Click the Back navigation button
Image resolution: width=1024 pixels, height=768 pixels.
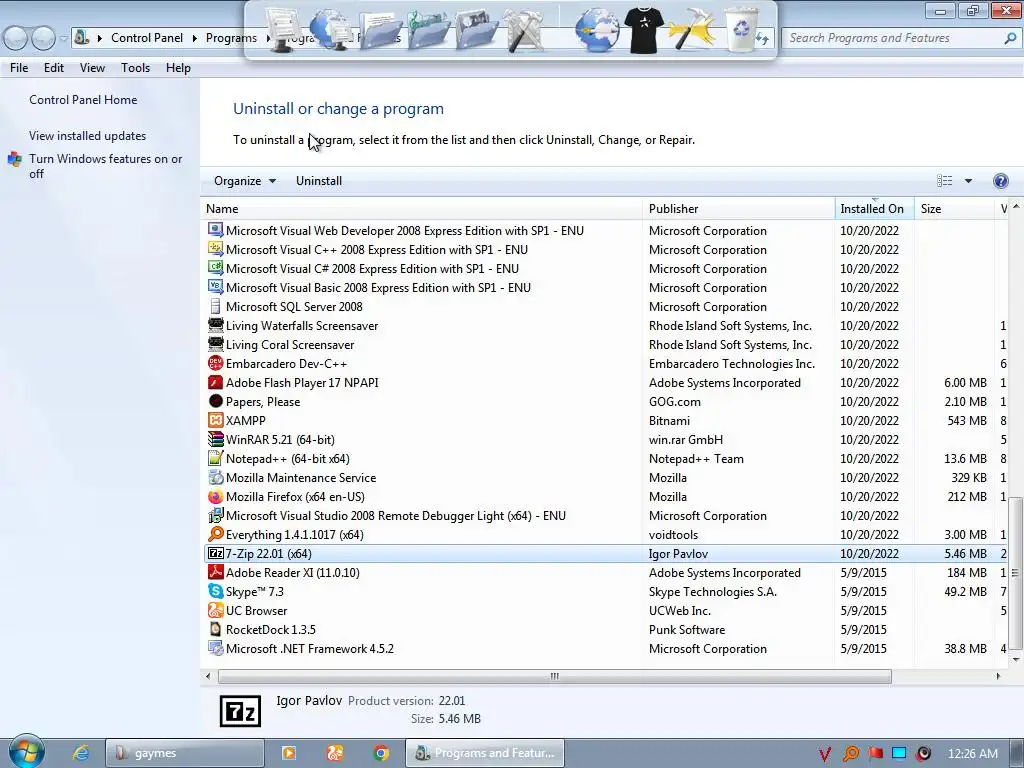15,39
